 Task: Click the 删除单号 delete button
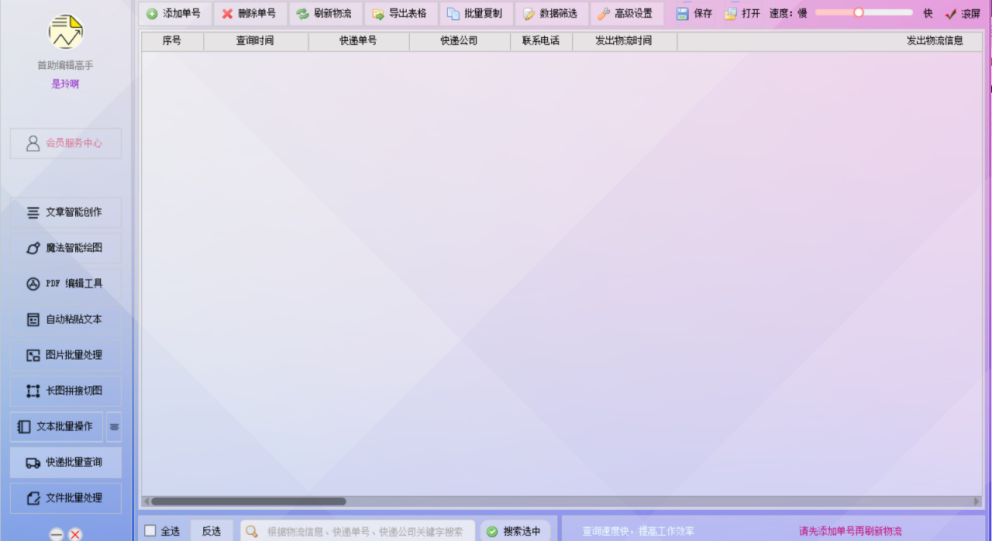[x=250, y=13]
